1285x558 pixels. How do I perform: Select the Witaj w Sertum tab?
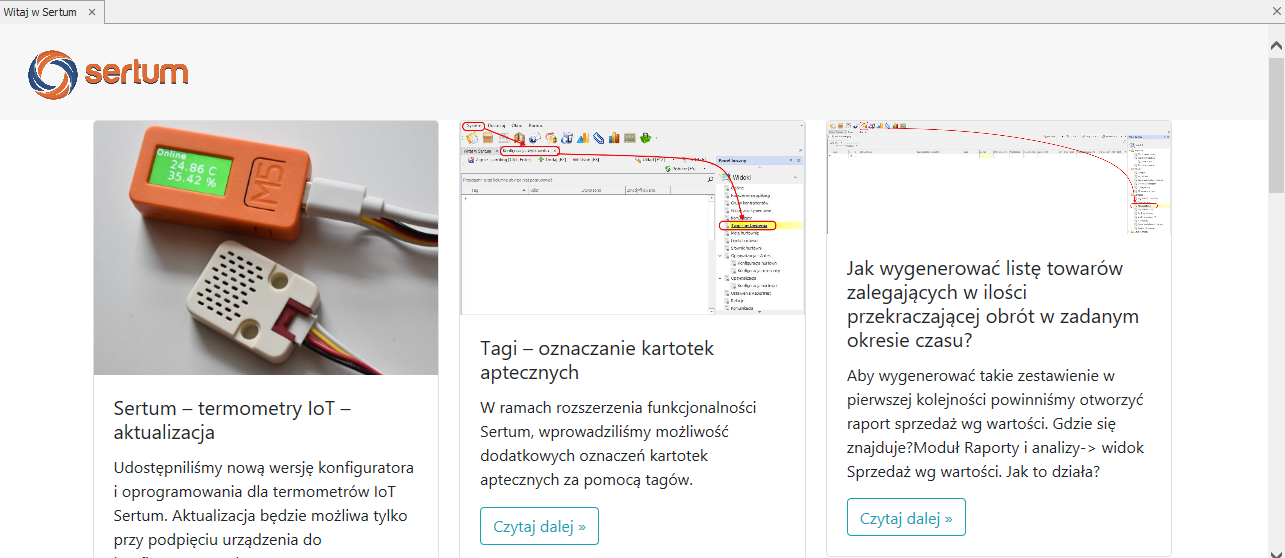[x=40, y=12]
